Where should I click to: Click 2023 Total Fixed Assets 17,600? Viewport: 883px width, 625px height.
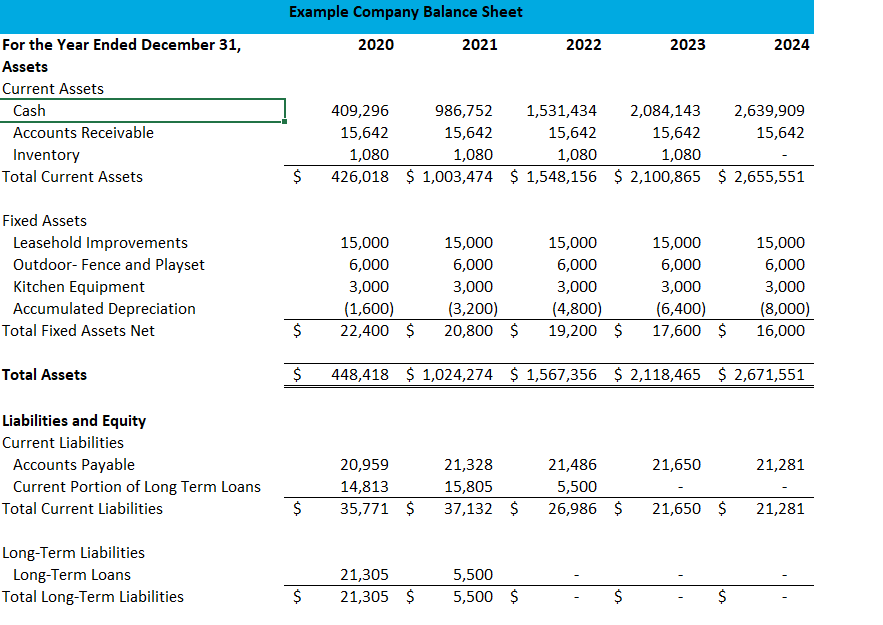(x=676, y=331)
